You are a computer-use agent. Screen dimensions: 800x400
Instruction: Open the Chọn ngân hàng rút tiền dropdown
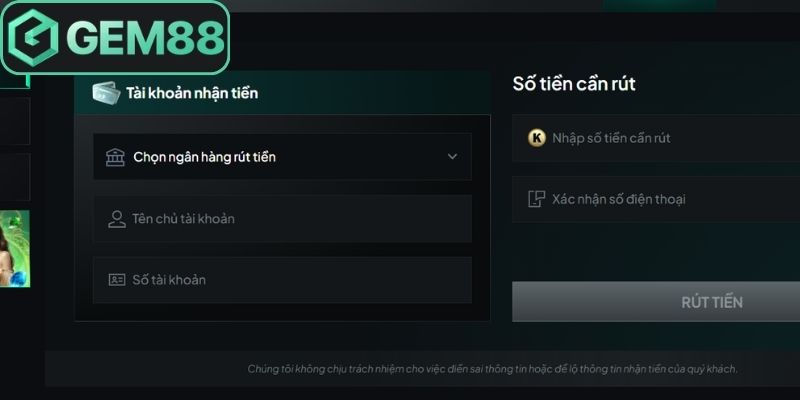(x=282, y=157)
